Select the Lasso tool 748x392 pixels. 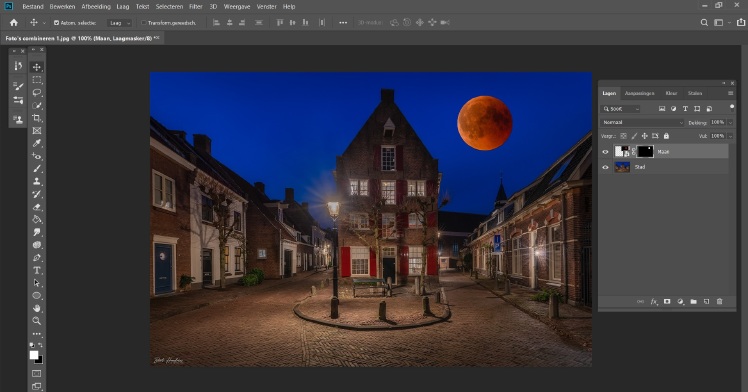37,93
